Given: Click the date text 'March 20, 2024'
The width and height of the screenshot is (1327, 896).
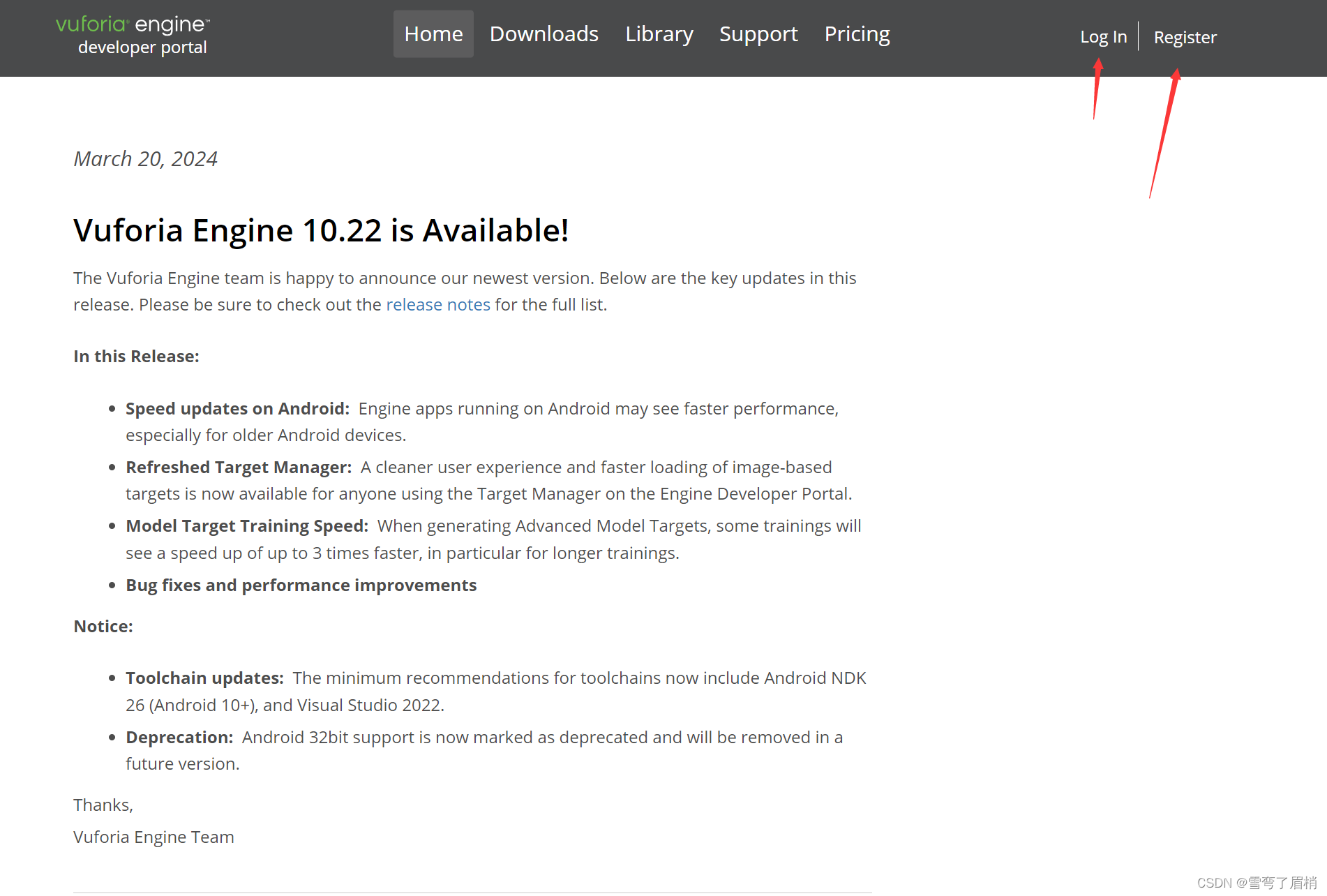Looking at the screenshot, I should click(145, 159).
